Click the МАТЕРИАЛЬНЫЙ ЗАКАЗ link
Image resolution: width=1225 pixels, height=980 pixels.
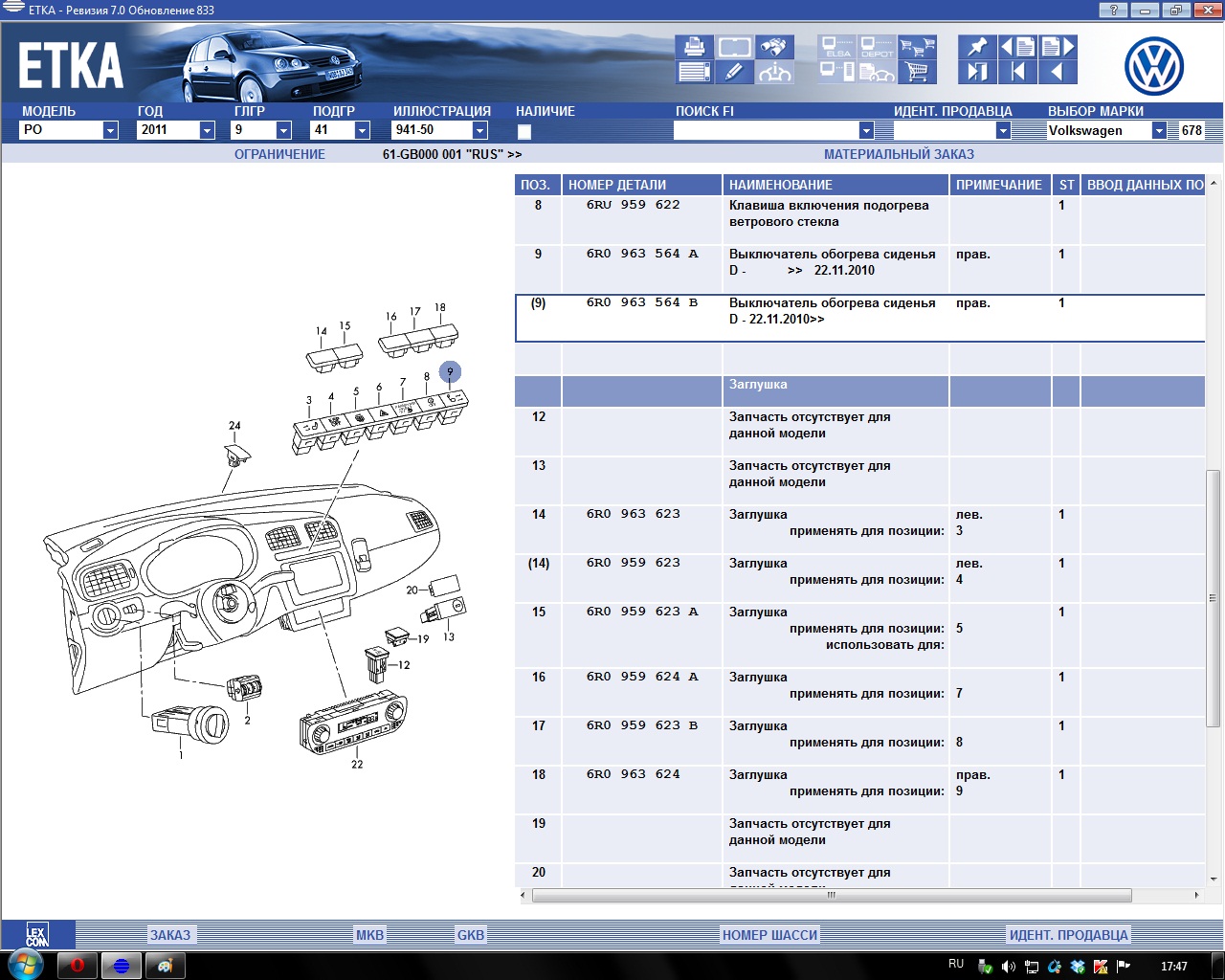tap(899, 154)
